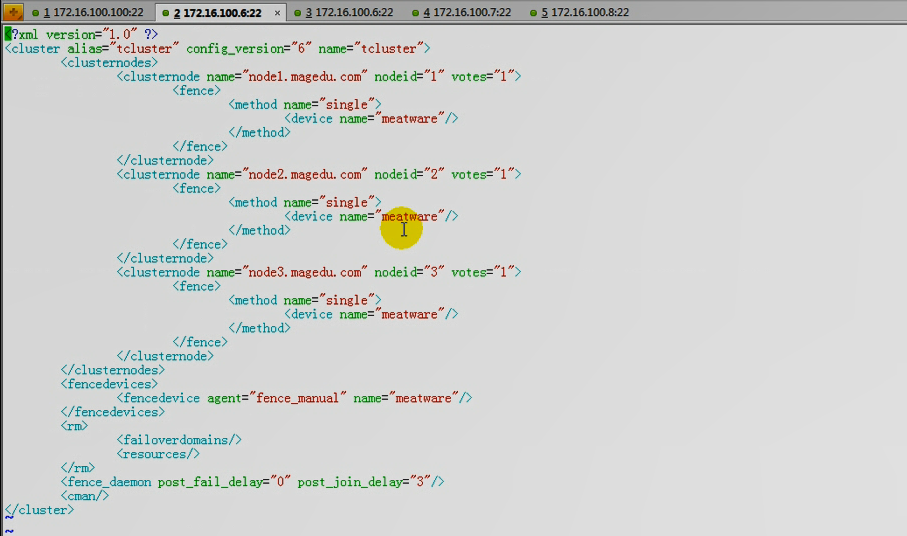Image resolution: width=907 pixels, height=536 pixels.
Task: Click the resources tag inside rm
Action: [x=152, y=454]
